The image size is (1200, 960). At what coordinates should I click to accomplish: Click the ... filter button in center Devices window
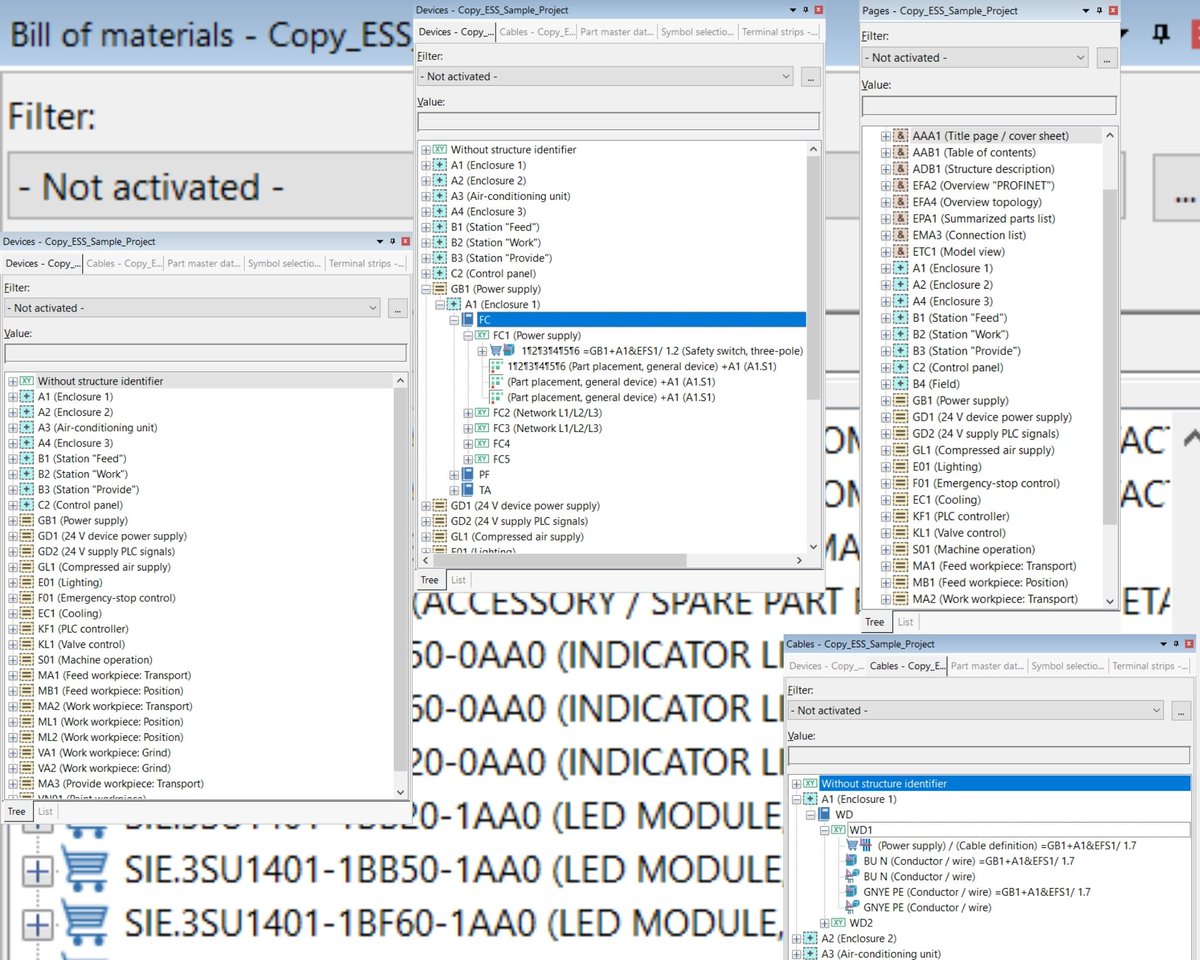811,76
